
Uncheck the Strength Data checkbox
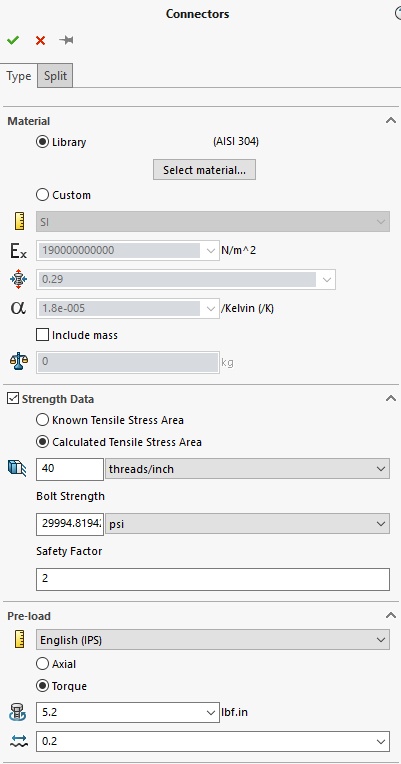13,399
